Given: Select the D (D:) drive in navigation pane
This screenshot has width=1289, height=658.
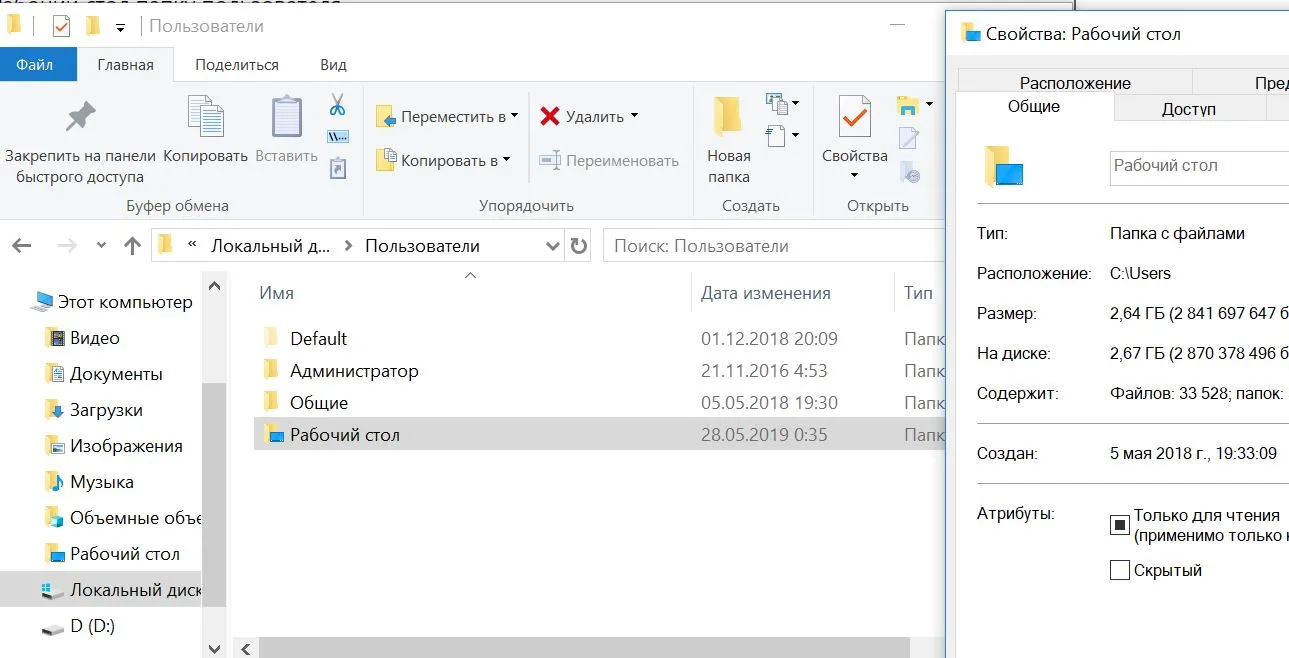Looking at the screenshot, I should point(79,627).
